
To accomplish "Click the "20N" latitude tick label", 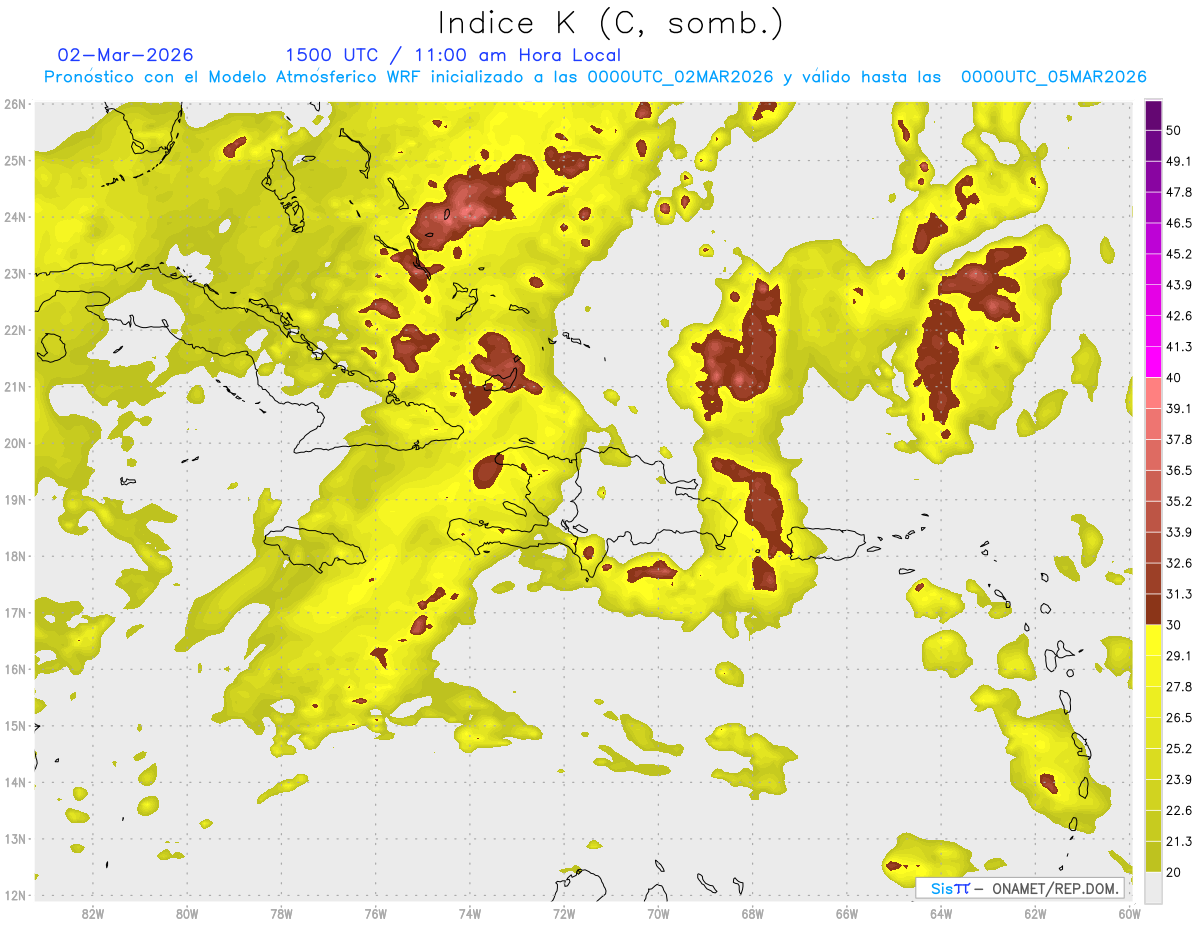I will click(x=15, y=443).
